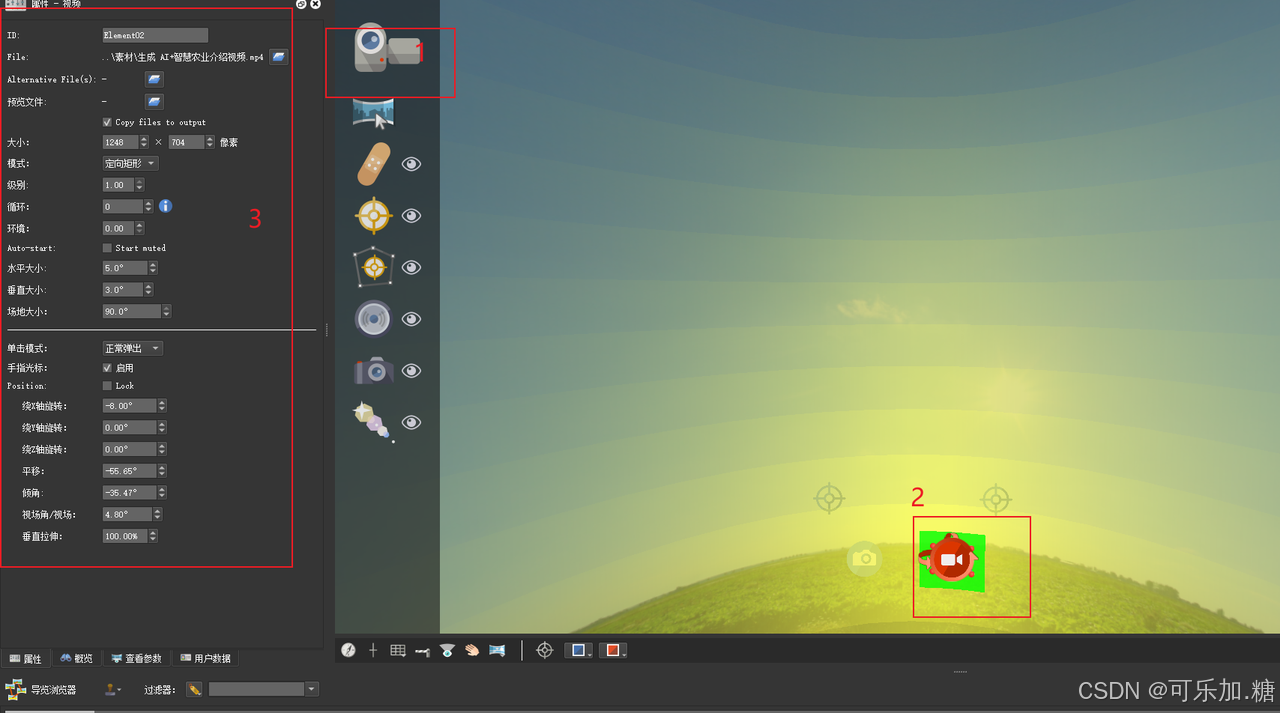This screenshot has height=713, width=1280.
Task: Click the 大小 height field 704
Action: [186, 142]
